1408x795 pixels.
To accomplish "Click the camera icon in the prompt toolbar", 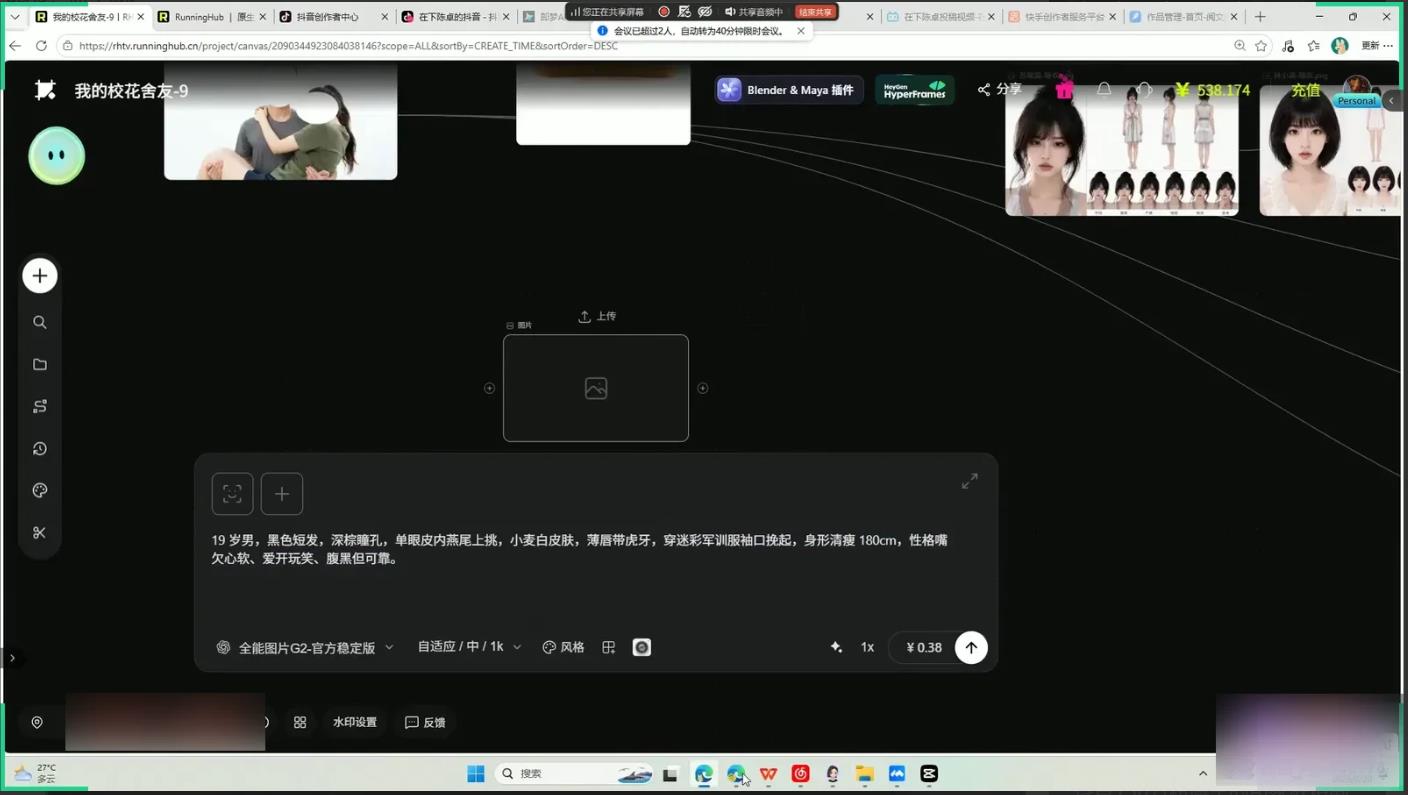I will click(x=642, y=647).
